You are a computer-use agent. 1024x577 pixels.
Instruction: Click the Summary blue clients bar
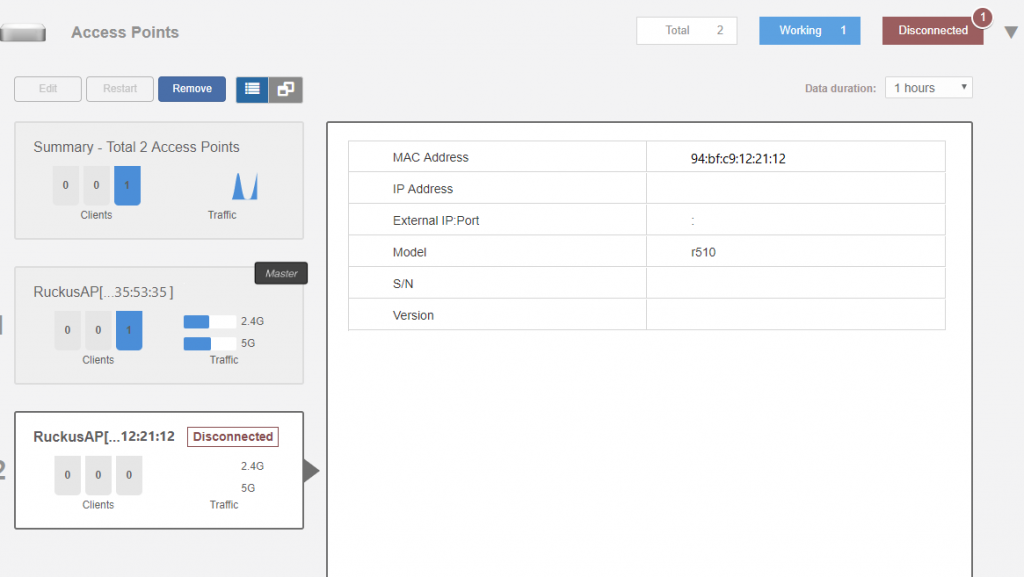tap(127, 186)
